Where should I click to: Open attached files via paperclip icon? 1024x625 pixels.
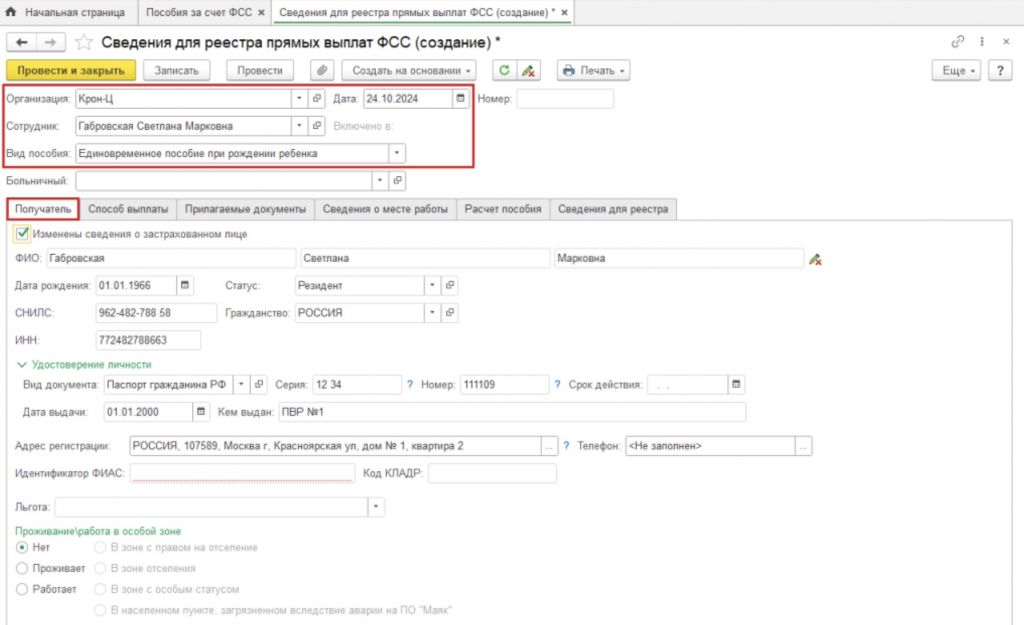point(321,71)
